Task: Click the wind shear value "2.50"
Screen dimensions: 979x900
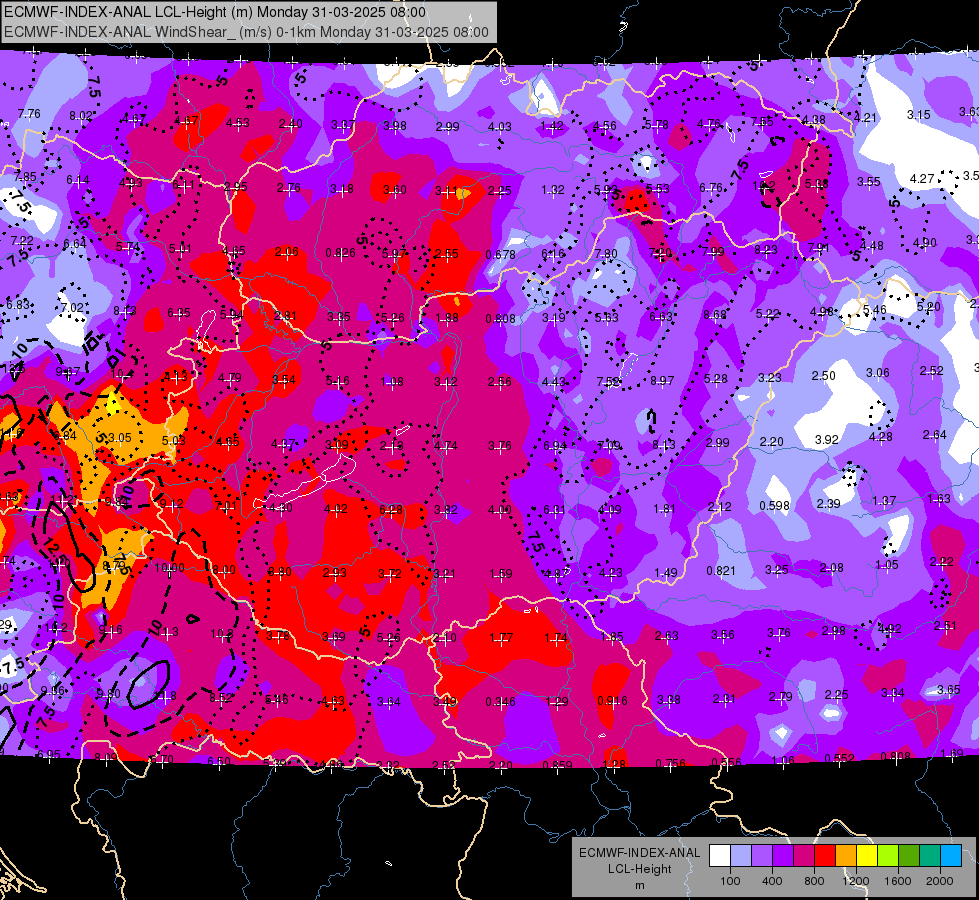Action: (824, 375)
